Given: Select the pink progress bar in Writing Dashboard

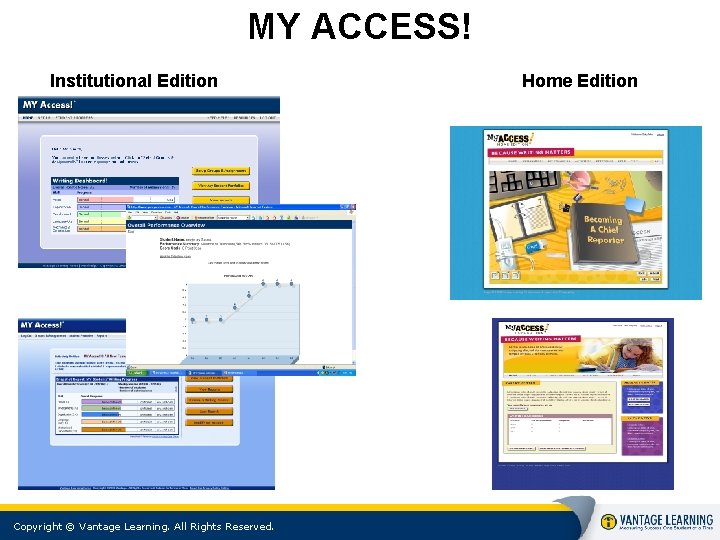Looking at the screenshot, I should click(105, 200).
